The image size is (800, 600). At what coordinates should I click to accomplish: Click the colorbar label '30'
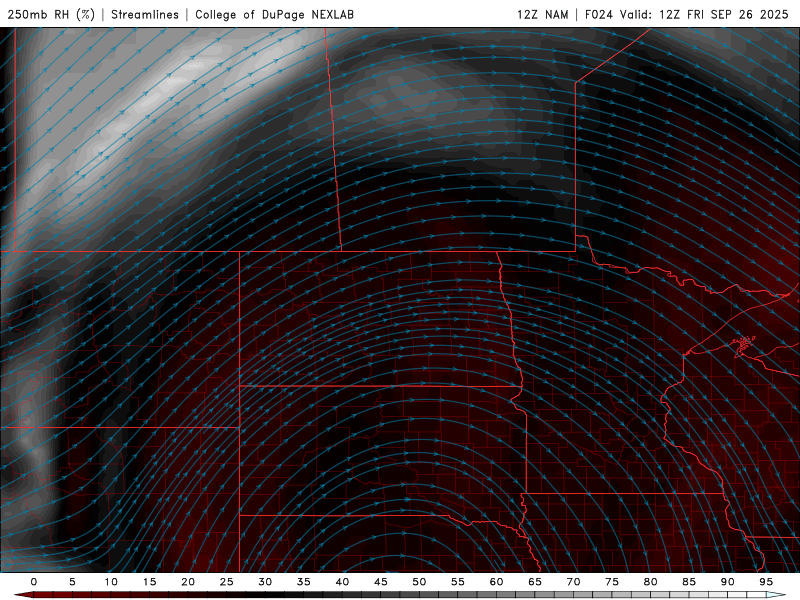[x=265, y=582]
